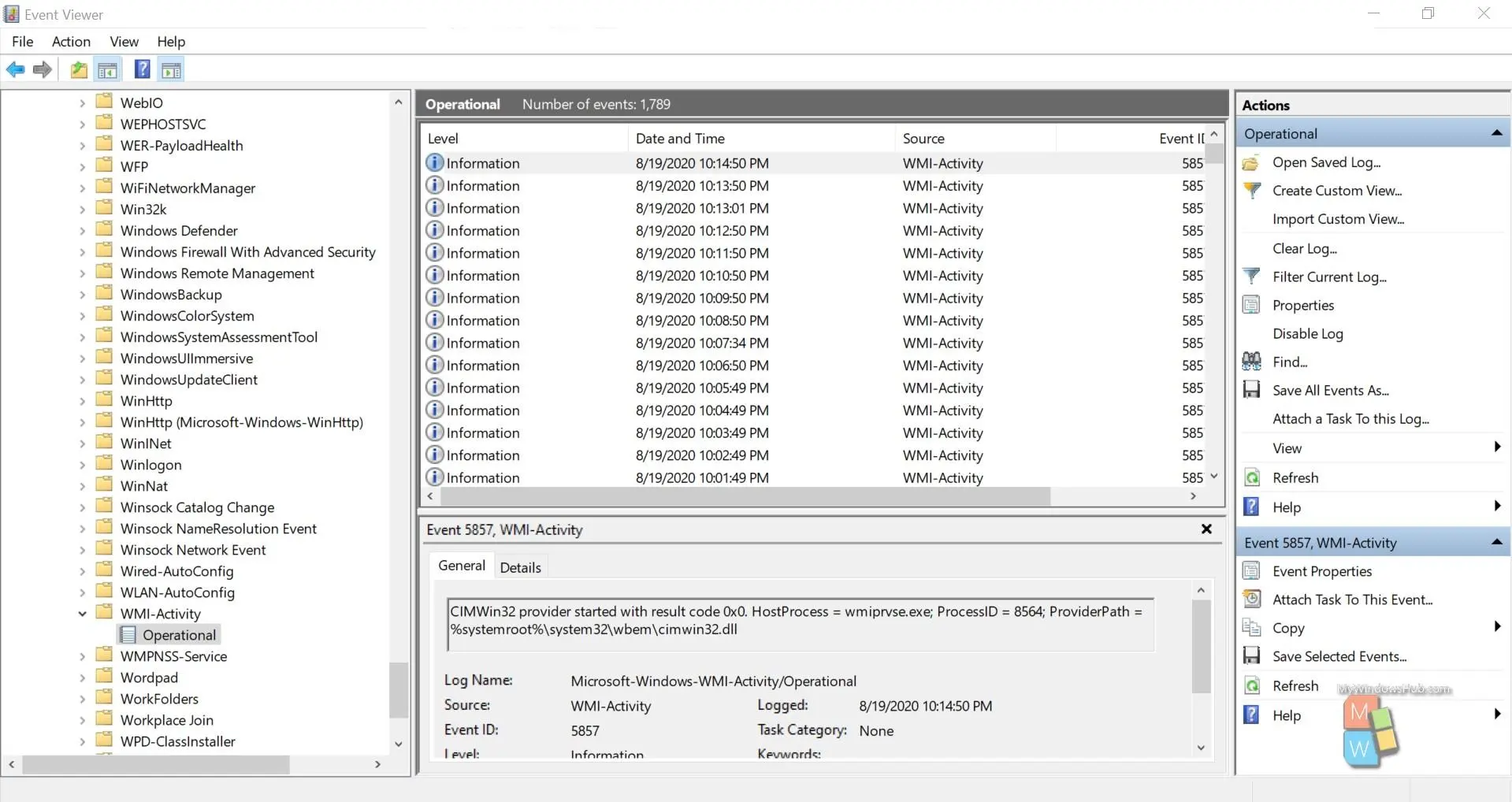
Task: Click the Up One Level folder icon
Action: pos(79,70)
